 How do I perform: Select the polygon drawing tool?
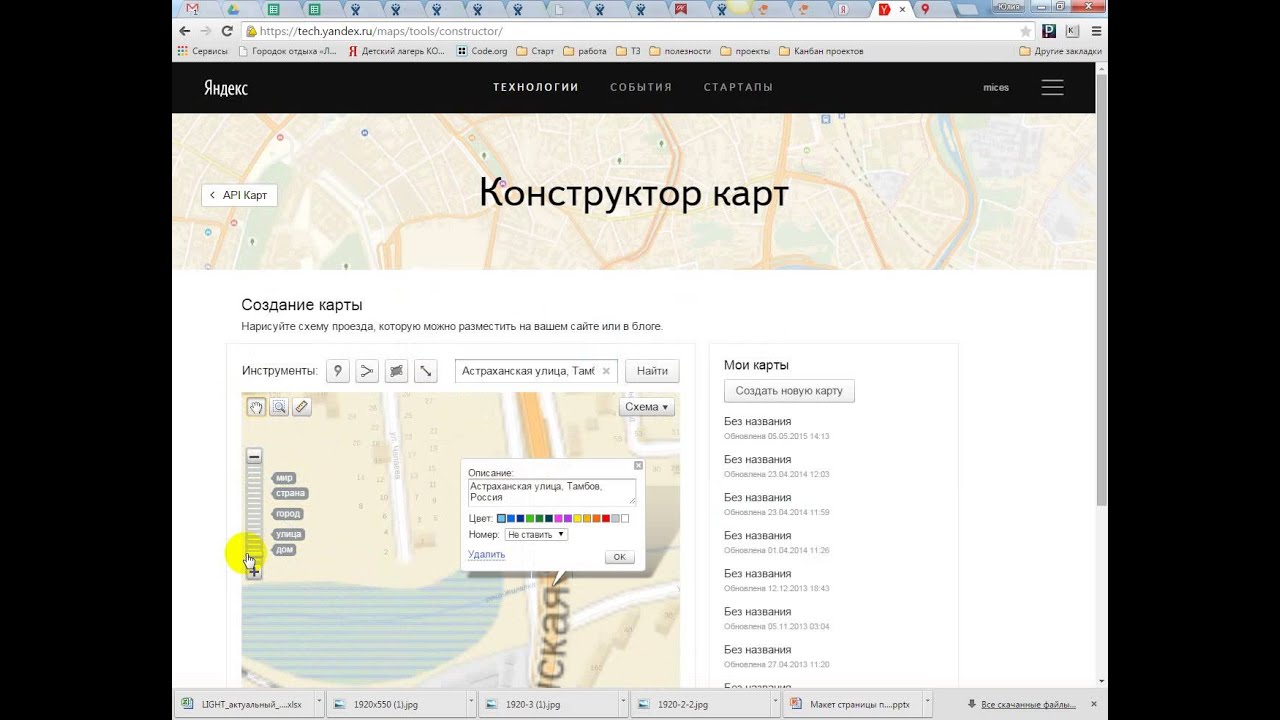396,371
